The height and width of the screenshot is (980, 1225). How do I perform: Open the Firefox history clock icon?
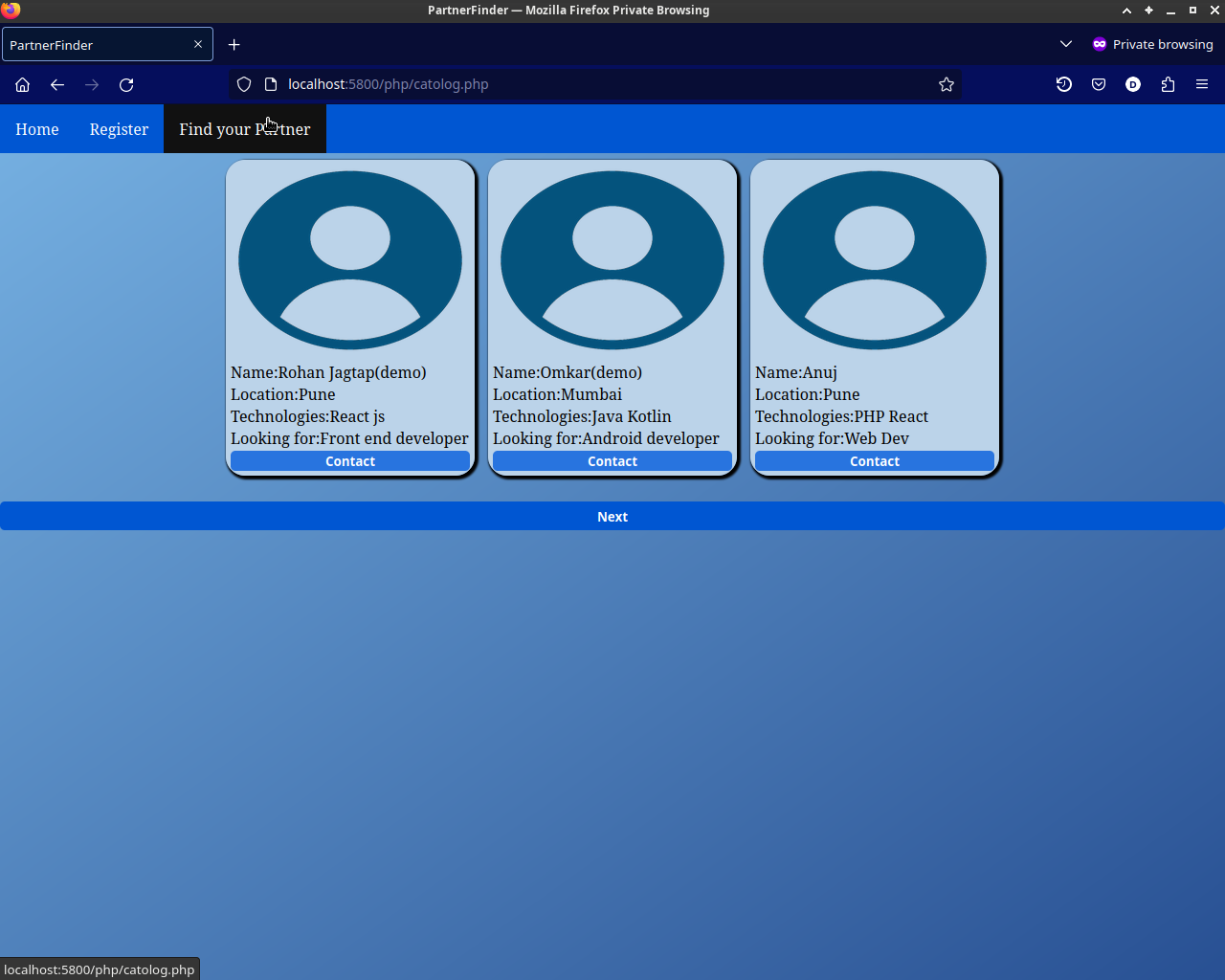(1064, 84)
